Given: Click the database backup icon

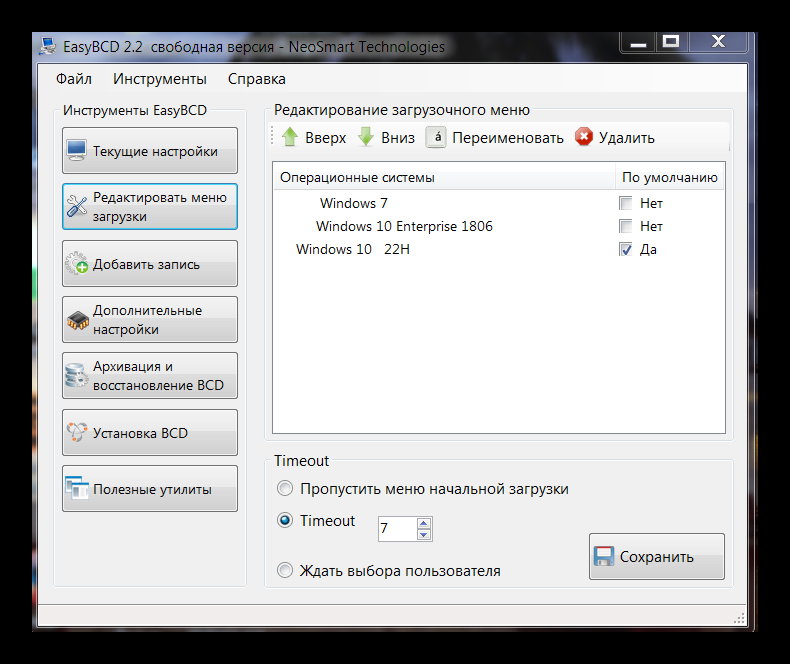Looking at the screenshot, I should (x=77, y=376).
